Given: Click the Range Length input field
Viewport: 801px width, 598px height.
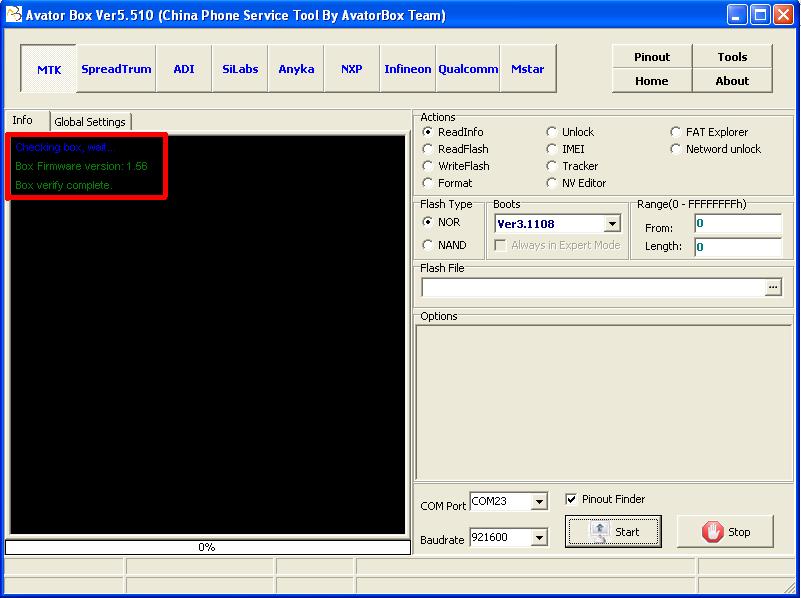Looking at the screenshot, I should click(738, 247).
